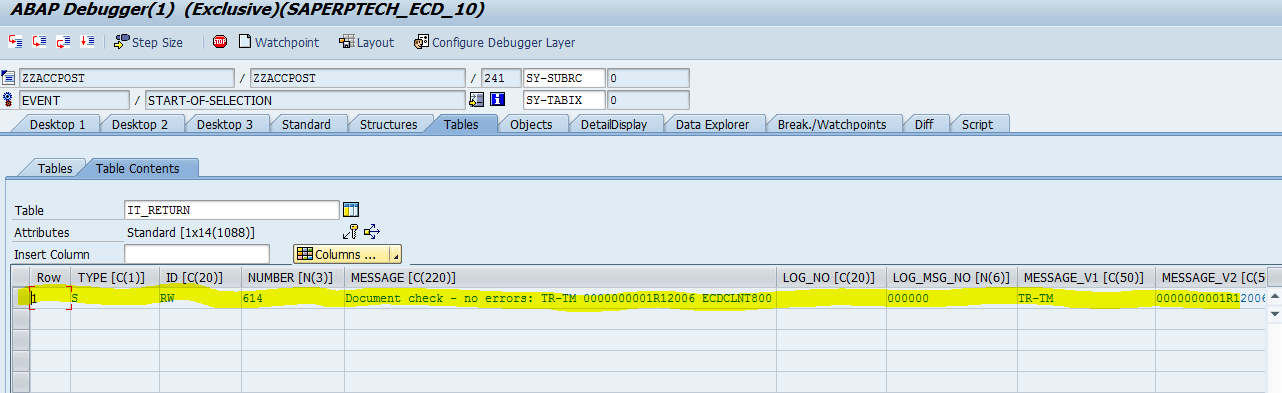The image size is (1282, 393).
Task: Click the TYPE [C(1)] column header
Action: 113,277
